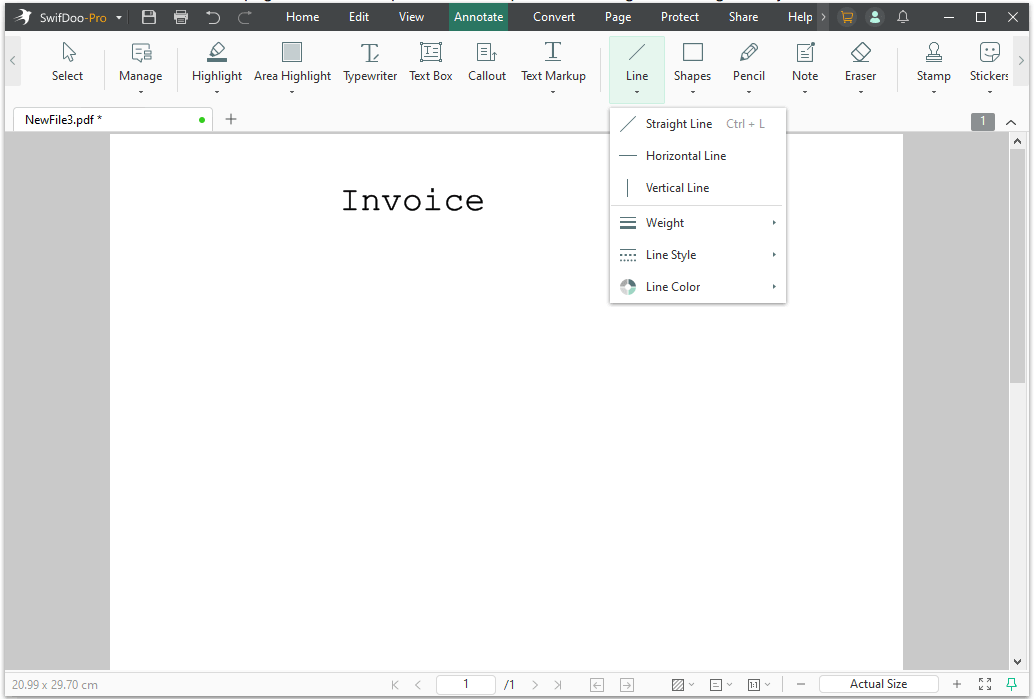Open the Stamp tool

pos(933,63)
